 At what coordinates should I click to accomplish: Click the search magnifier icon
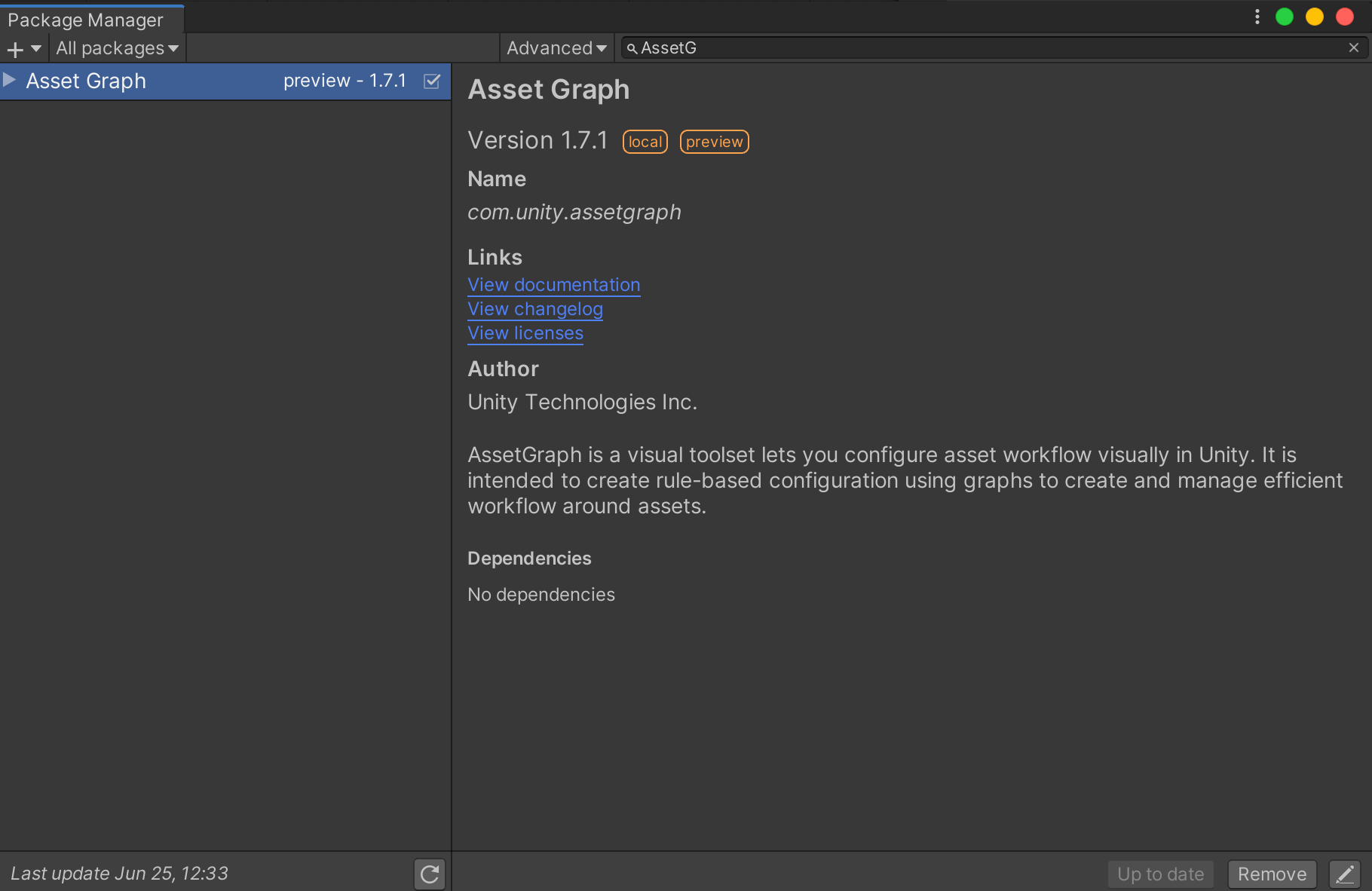tap(632, 48)
